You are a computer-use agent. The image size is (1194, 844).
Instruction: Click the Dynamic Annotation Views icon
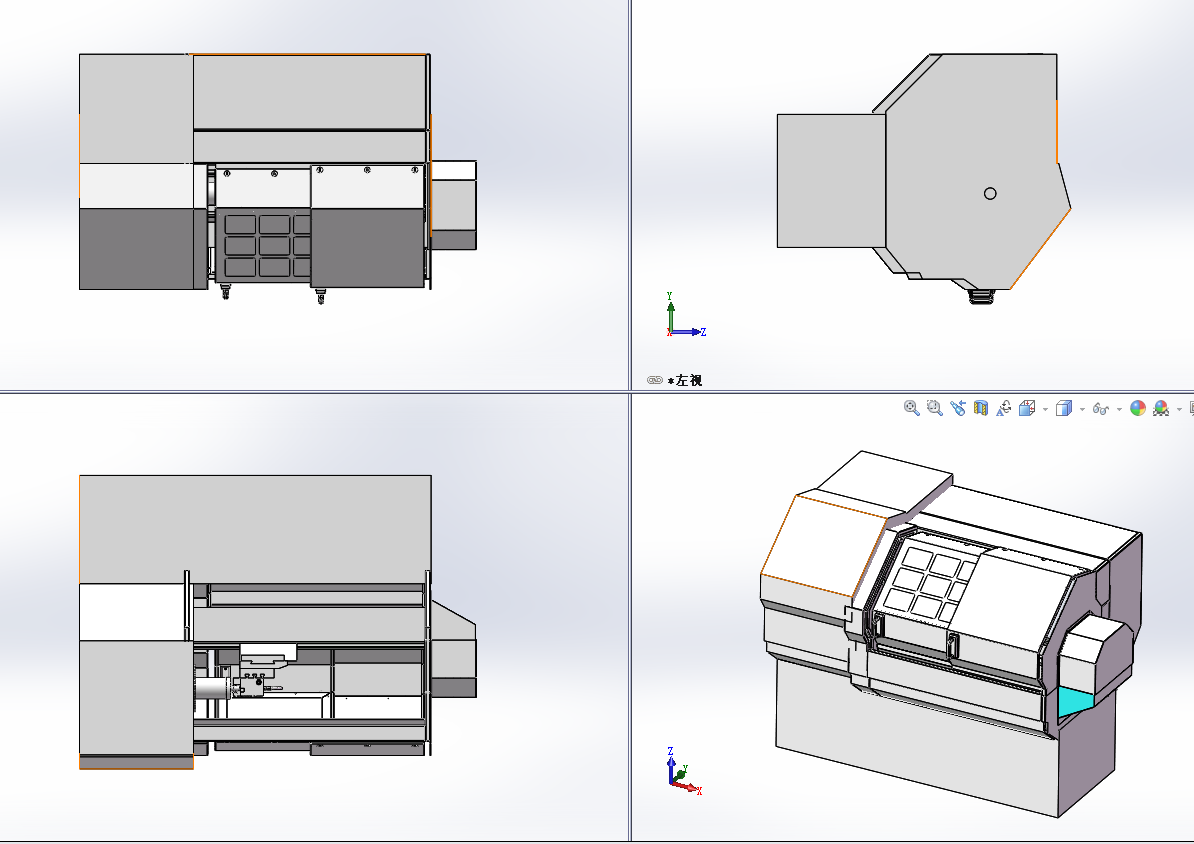click(1004, 408)
